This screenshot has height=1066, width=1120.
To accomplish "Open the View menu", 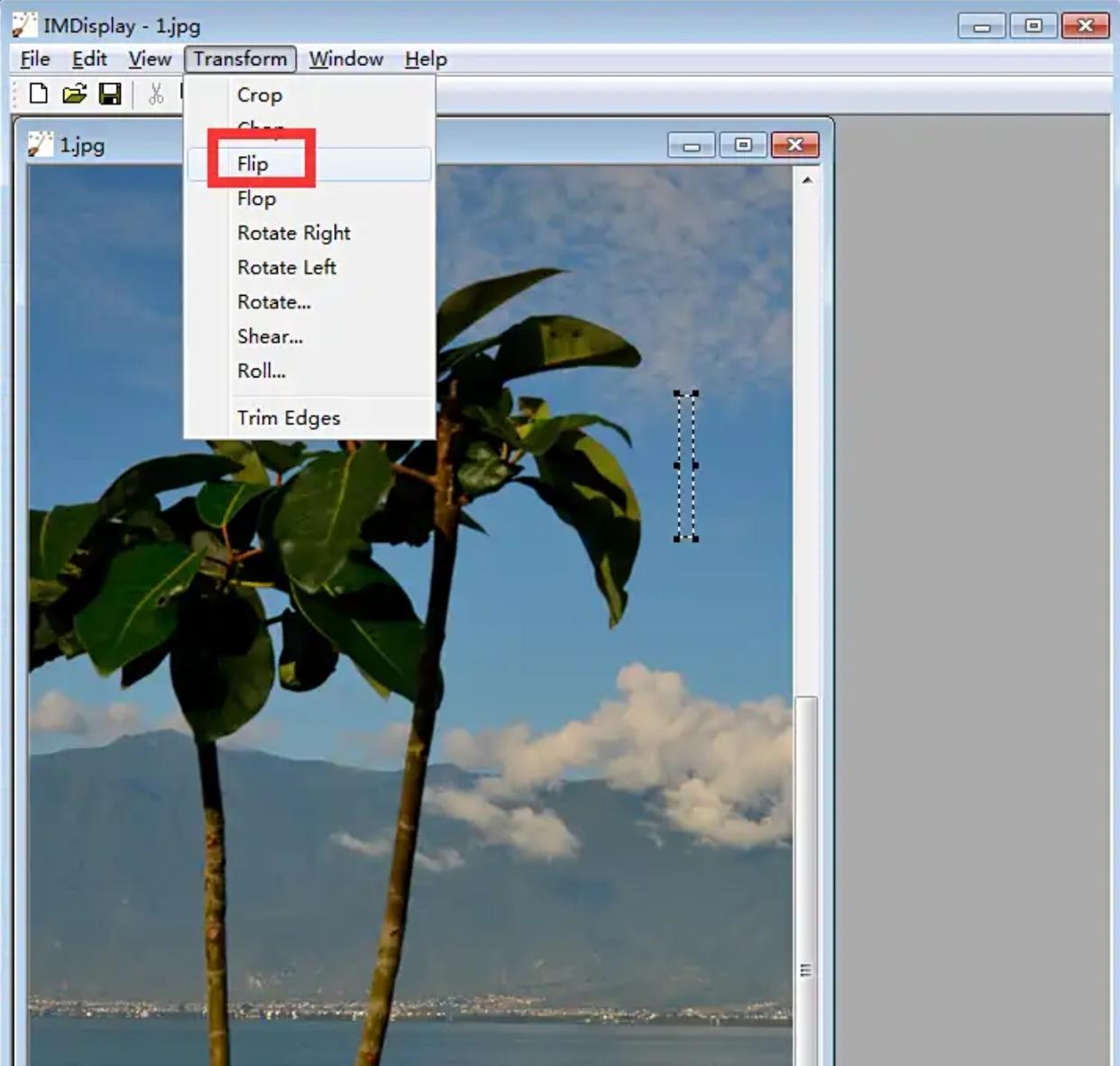I will [x=150, y=60].
